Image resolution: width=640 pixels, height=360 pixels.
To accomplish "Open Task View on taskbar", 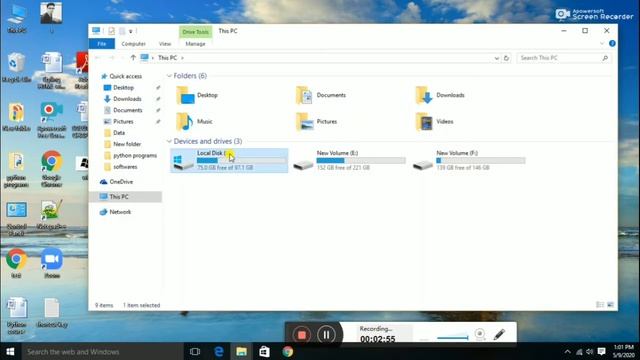I will click(x=195, y=351).
